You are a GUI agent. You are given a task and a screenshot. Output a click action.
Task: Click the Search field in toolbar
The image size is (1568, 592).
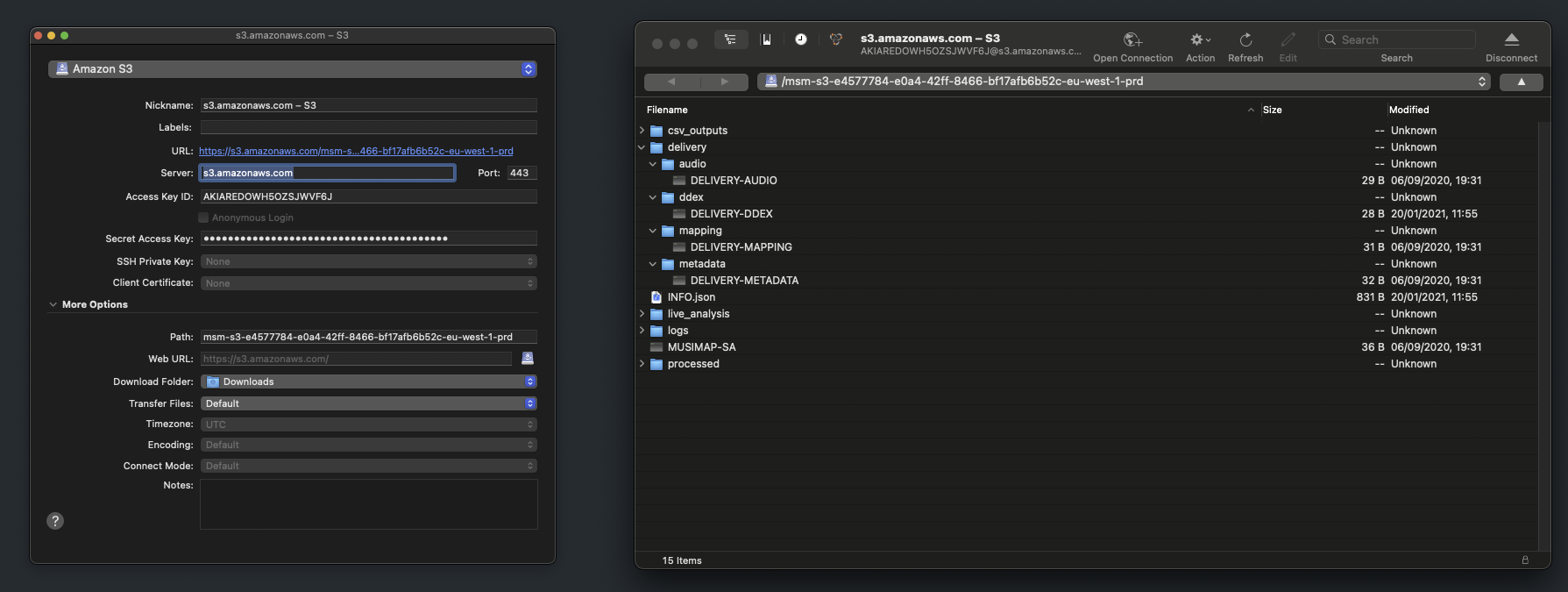pyautogui.click(x=1397, y=39)
